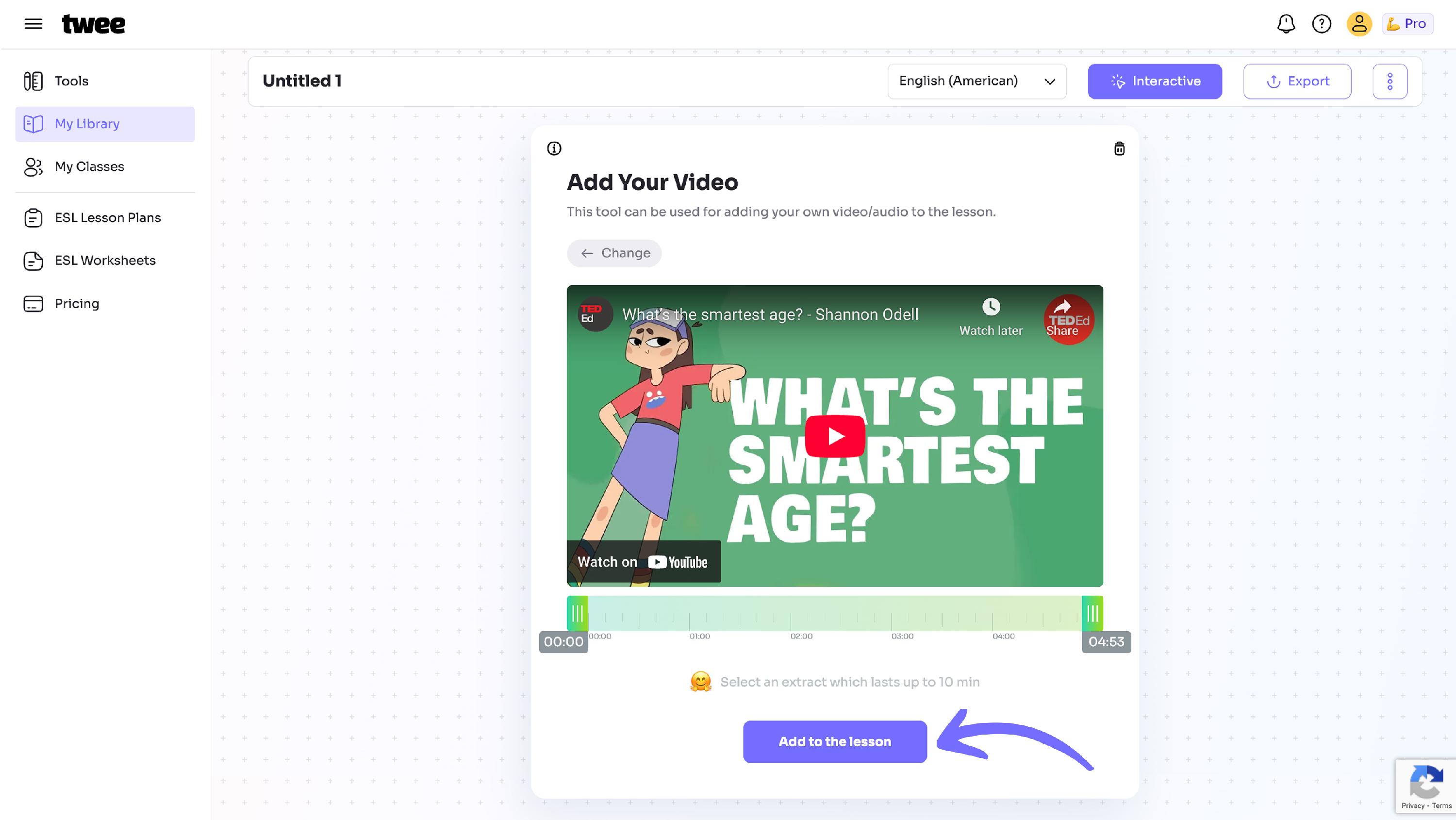The height and width of the screenshot is (820, 1456).
Task: Open the English (American) language dropdown
Action: tap(976, 82)
